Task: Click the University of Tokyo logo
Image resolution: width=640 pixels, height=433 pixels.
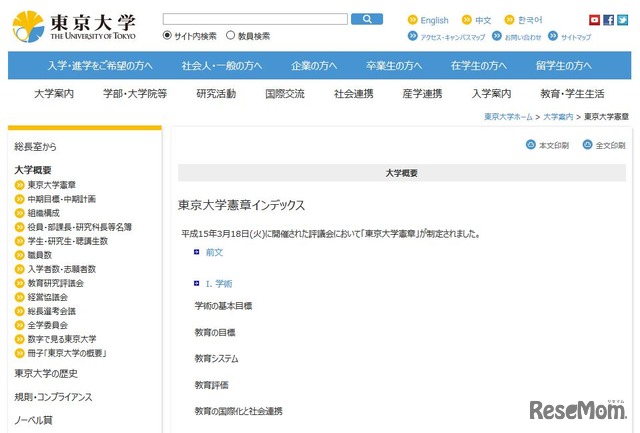Action: tap(74, 27)
